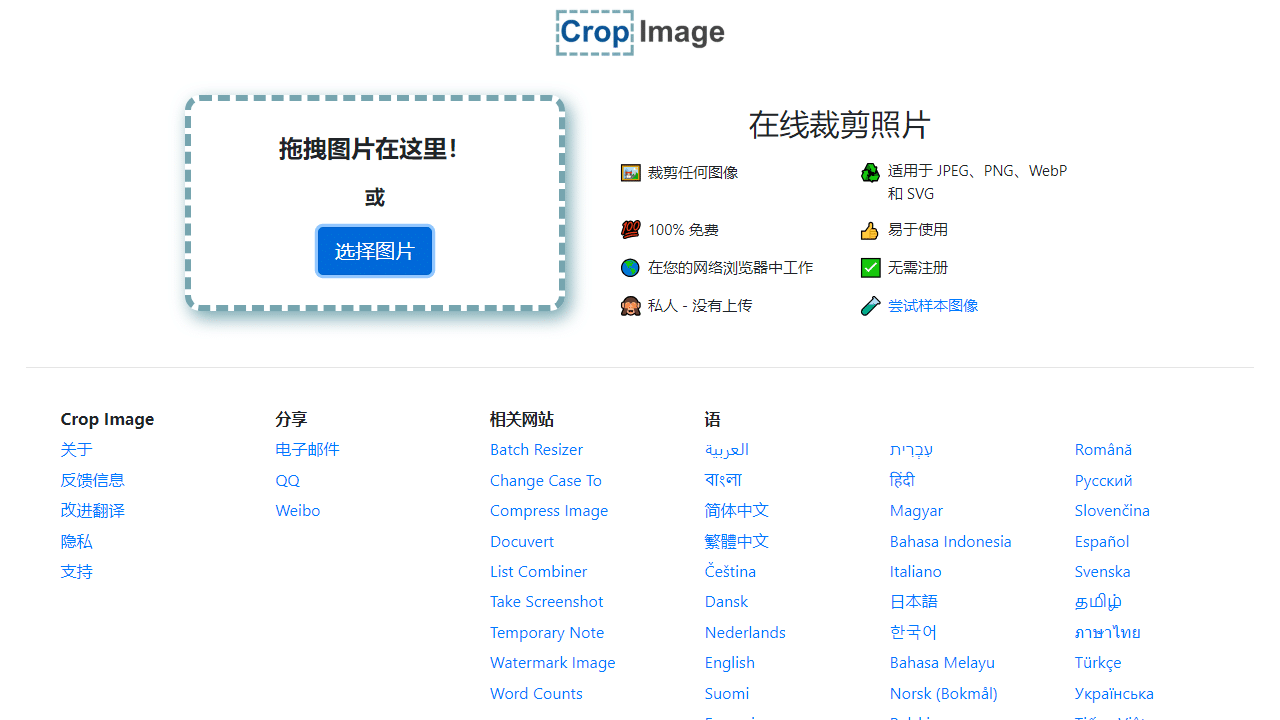Click the 选择图片 button

click(375, 251)
